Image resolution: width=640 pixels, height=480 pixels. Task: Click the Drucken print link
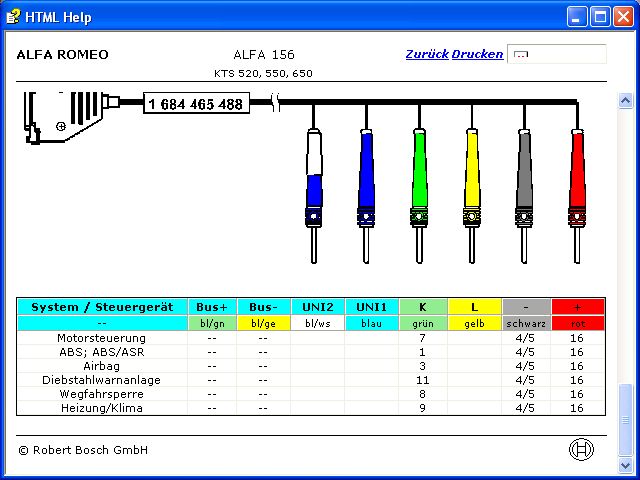[477, 54]
